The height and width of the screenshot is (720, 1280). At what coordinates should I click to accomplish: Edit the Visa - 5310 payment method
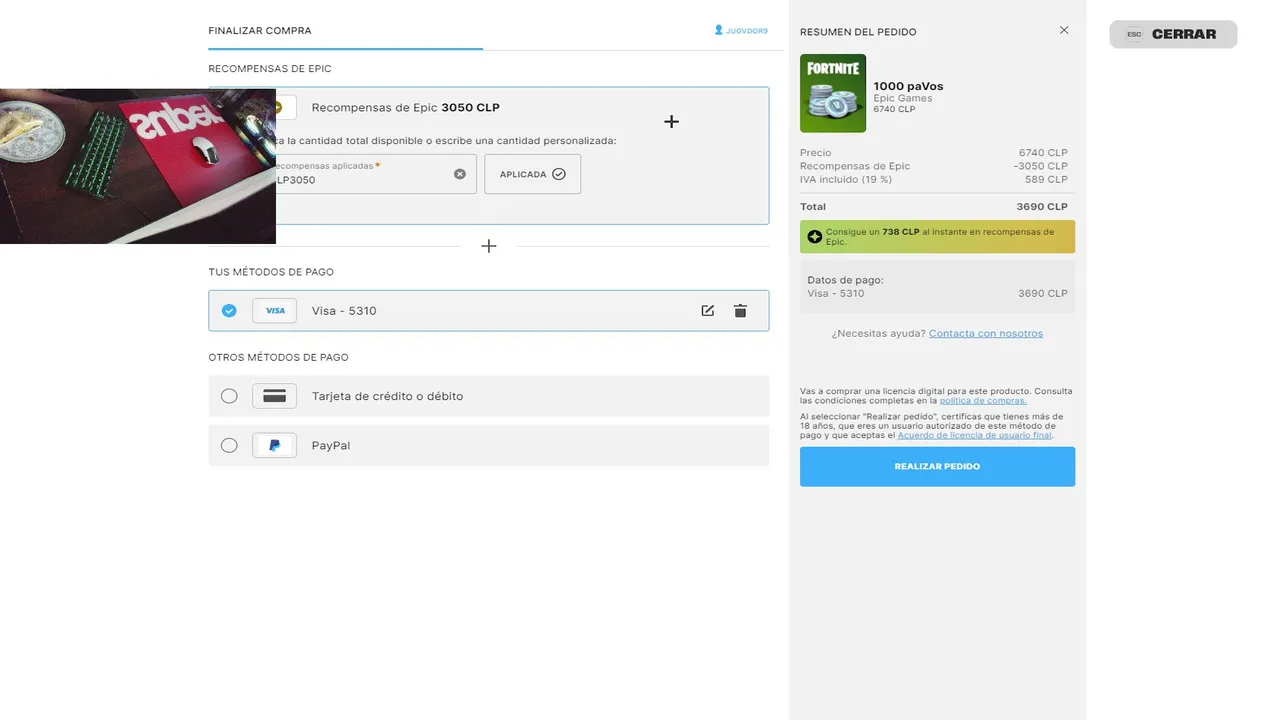708,311
